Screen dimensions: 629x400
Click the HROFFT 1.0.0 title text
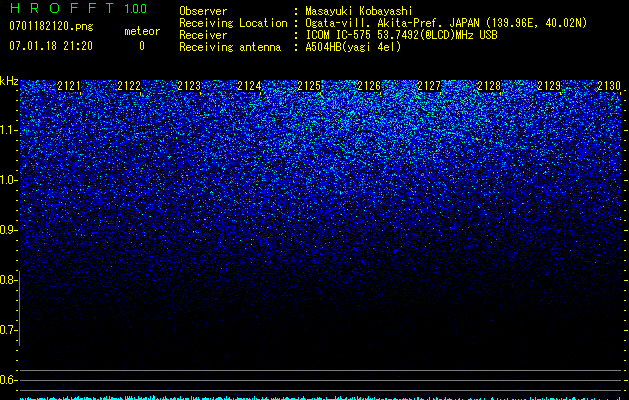click(x=78, y=8)
